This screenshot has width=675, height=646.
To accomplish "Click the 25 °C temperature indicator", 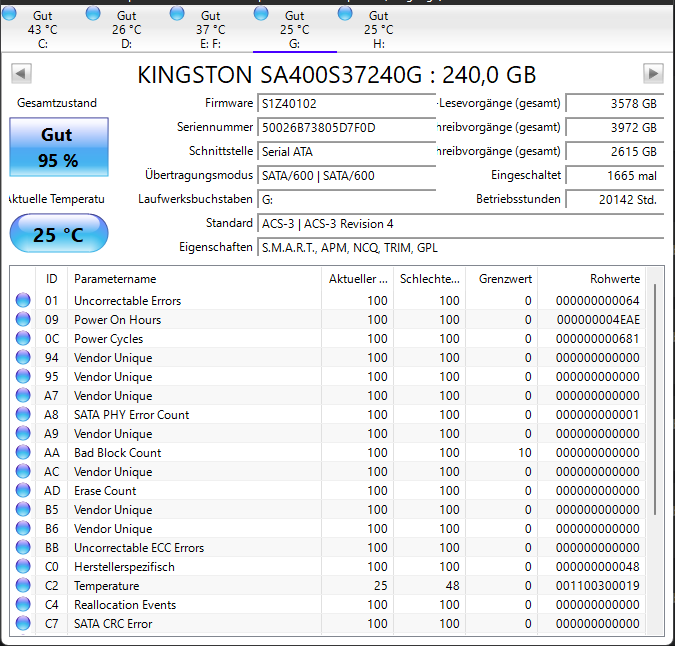I will pos(59,234).
